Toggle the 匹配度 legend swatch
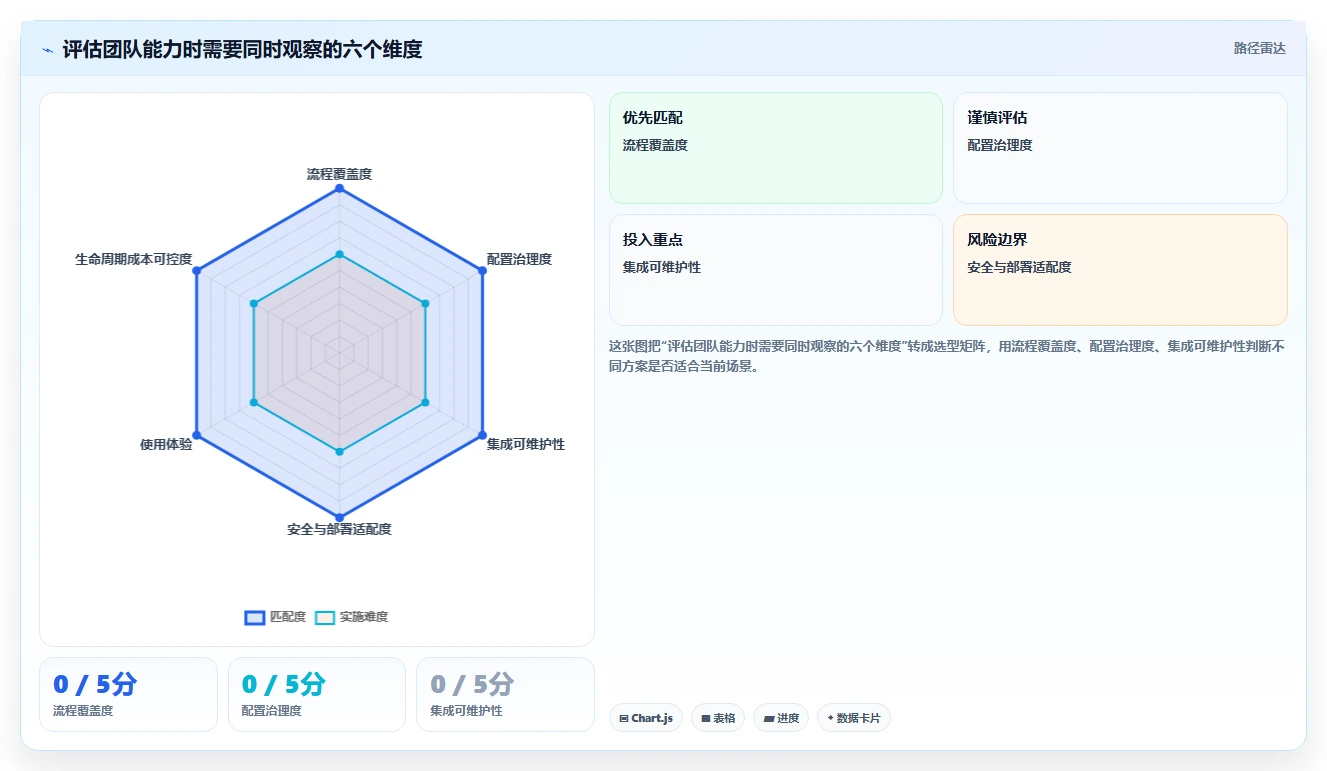The image size is (1327, 771). point(255,618)
